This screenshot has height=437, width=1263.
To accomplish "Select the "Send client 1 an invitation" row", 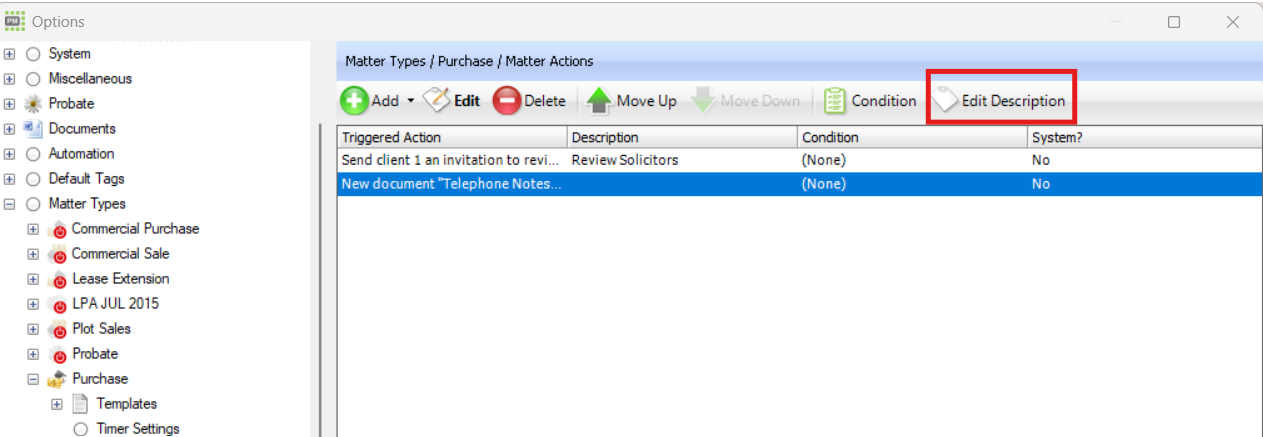I will click(799, 160).
